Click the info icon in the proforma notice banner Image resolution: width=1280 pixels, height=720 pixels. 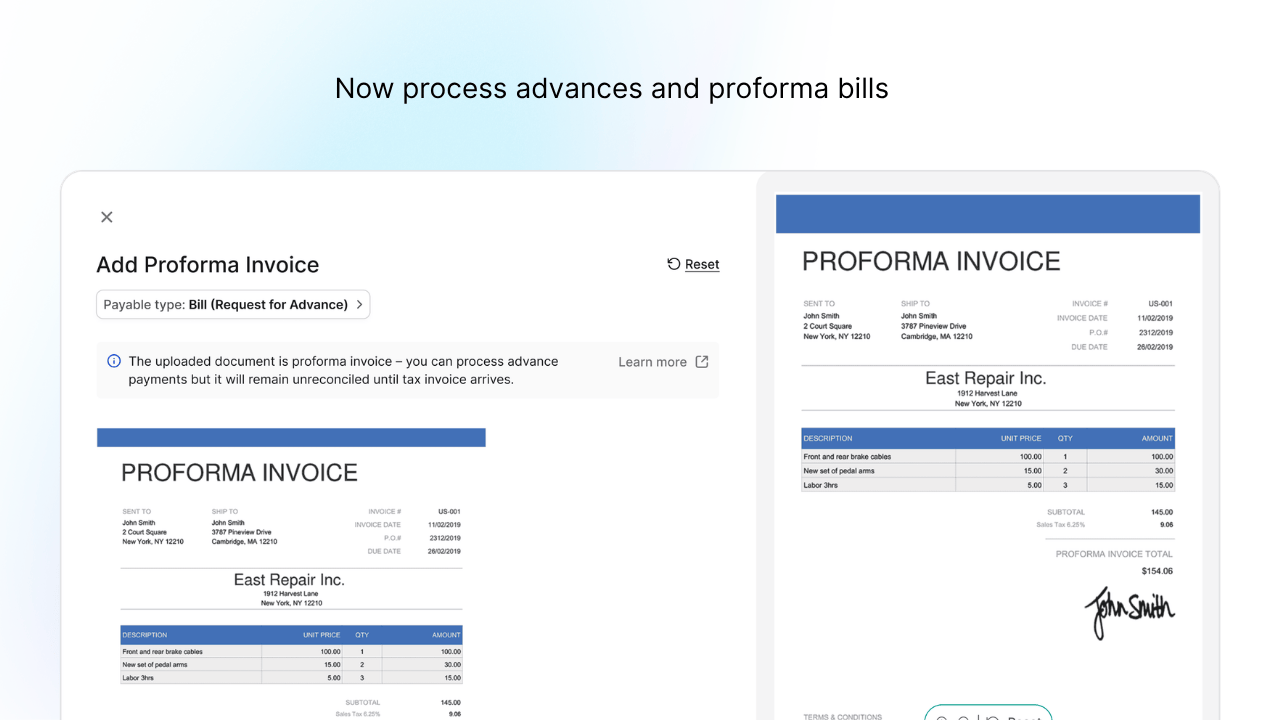point(114,361)
